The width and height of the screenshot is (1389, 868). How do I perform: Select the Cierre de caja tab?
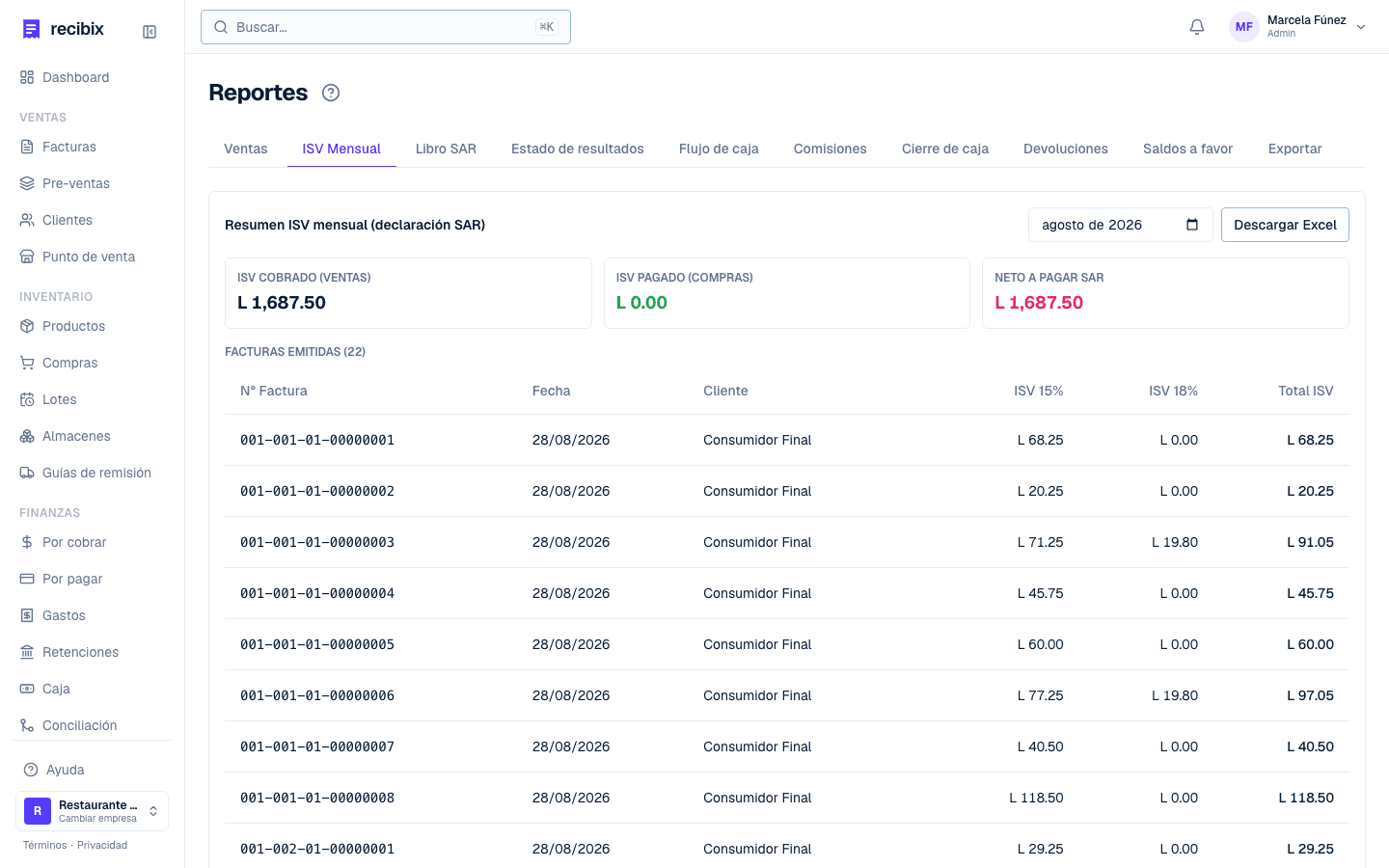[x=945, y=149]
